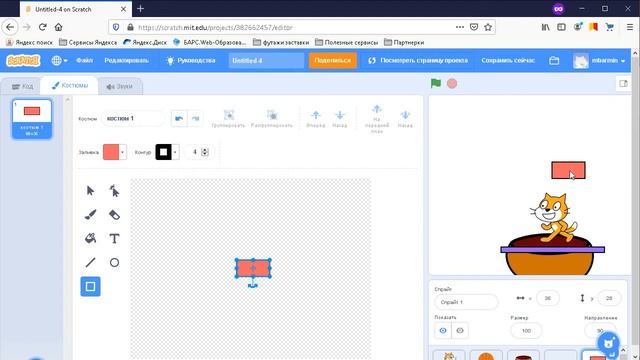Viewport: 640px width, 360px height.
Task: Click the Ungroup objects icon
Action: click(x=271, y=119)
